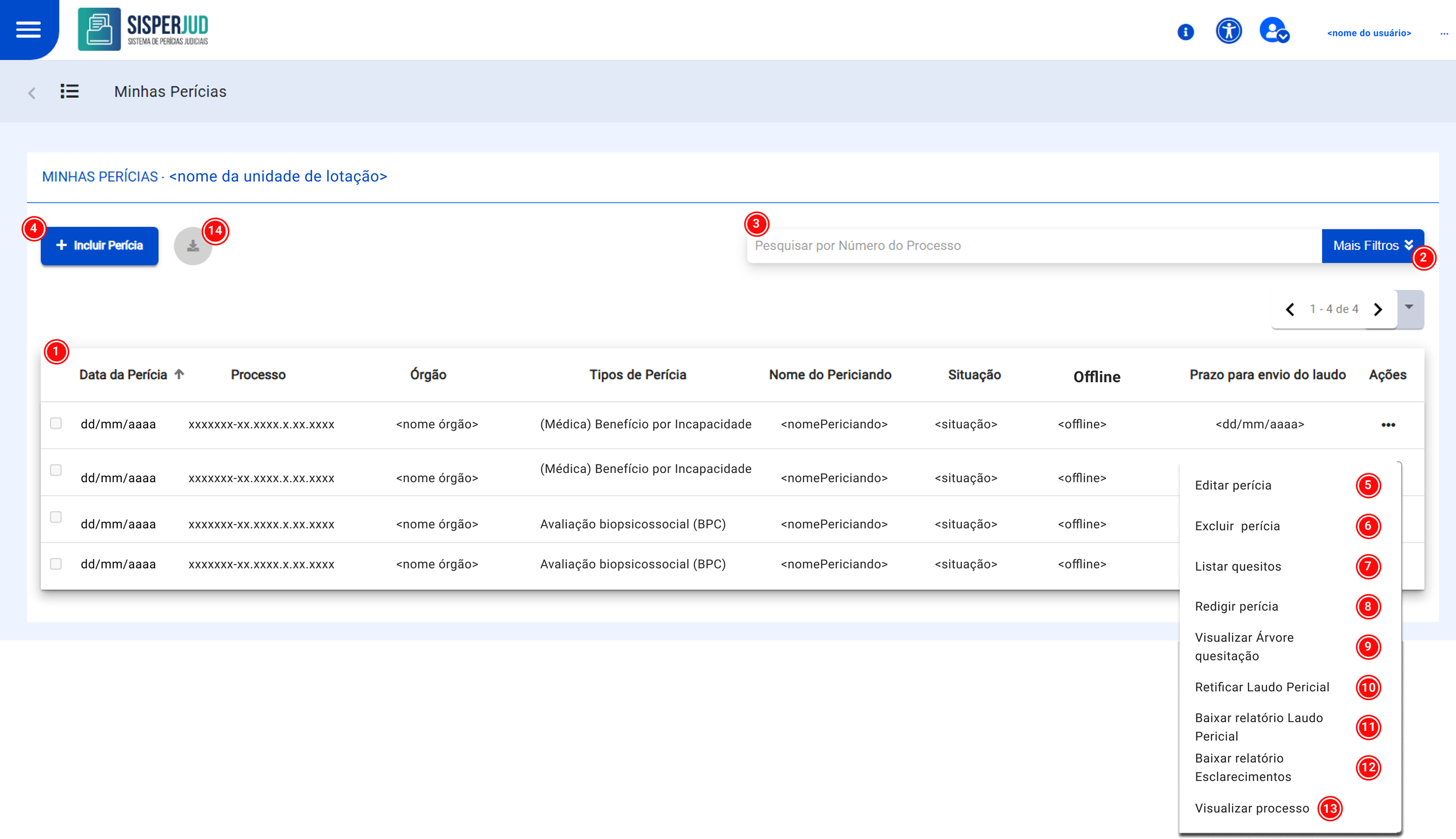Check the last row checkbox
This screenshot has height=839, width=1456.
click(56, 564)
